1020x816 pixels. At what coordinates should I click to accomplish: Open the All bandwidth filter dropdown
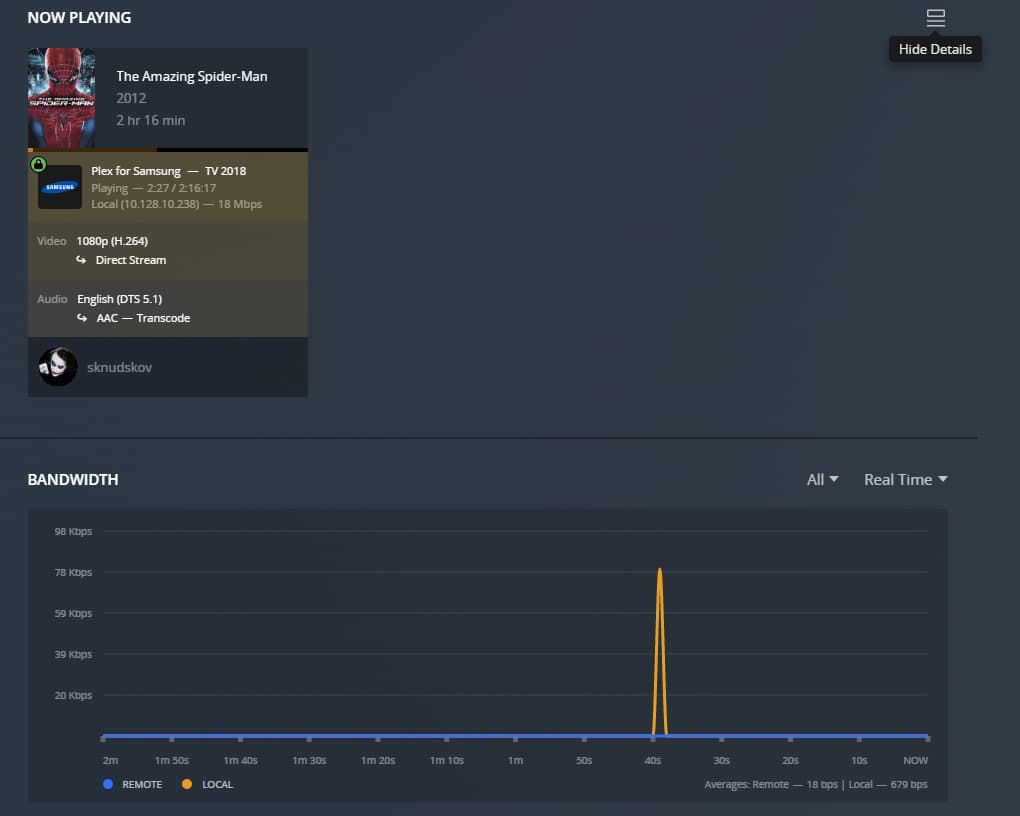tap(822, 480)
